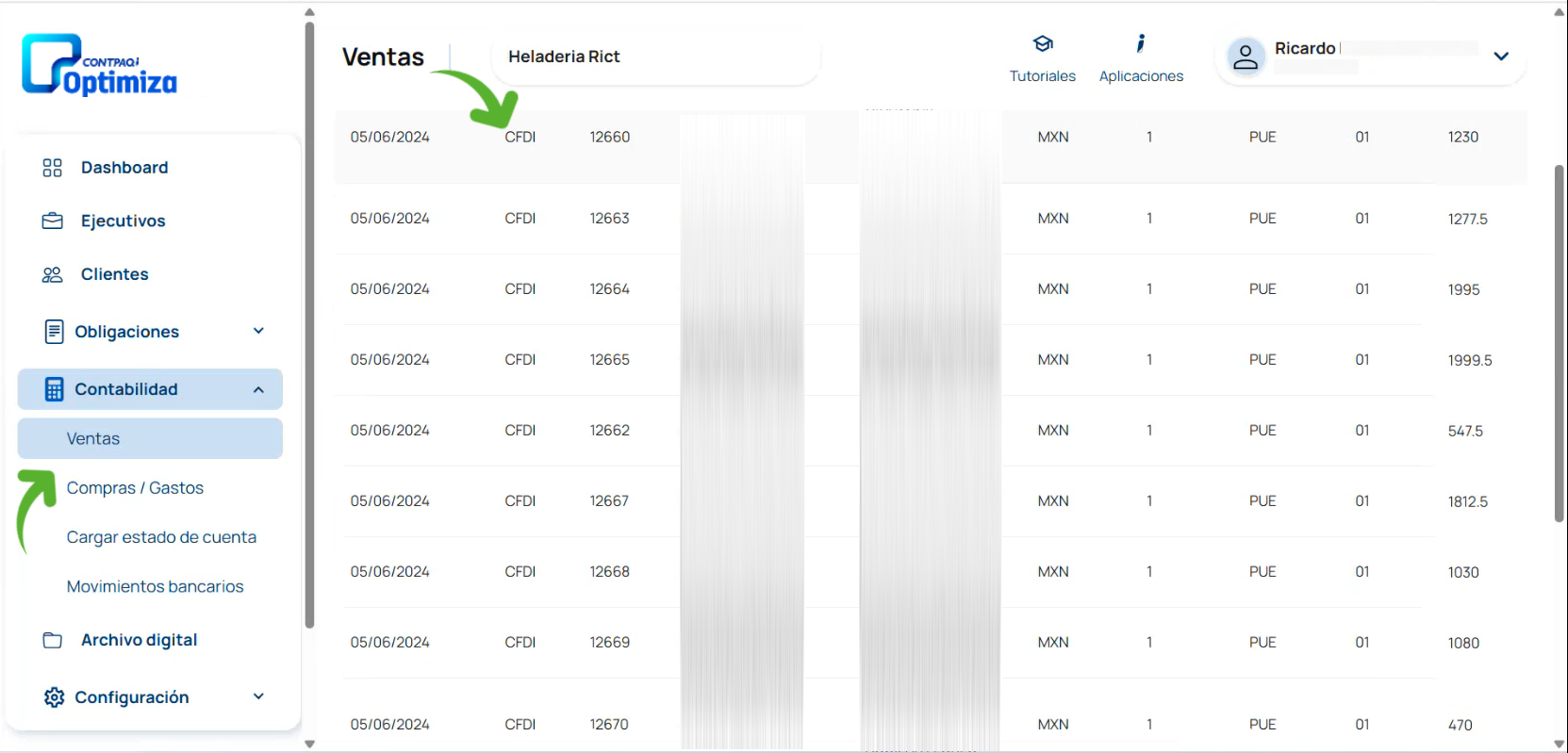Click the Aplicaciones info icon
This screenshot has width=1568, height=753.
(x=1141, y=43)
